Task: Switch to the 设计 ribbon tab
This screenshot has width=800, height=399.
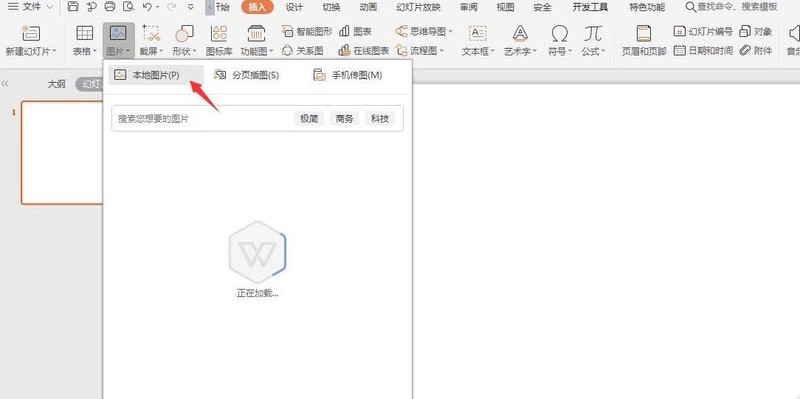Action: pos(294,7)
